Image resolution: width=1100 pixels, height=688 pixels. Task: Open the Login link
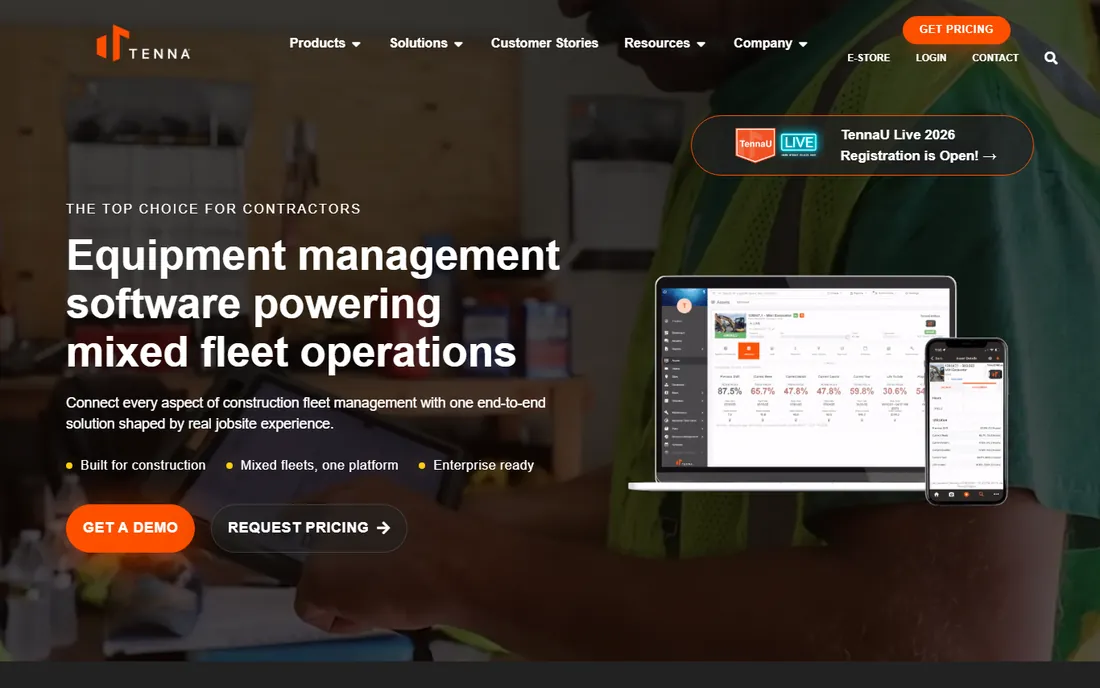coord(931,58)
